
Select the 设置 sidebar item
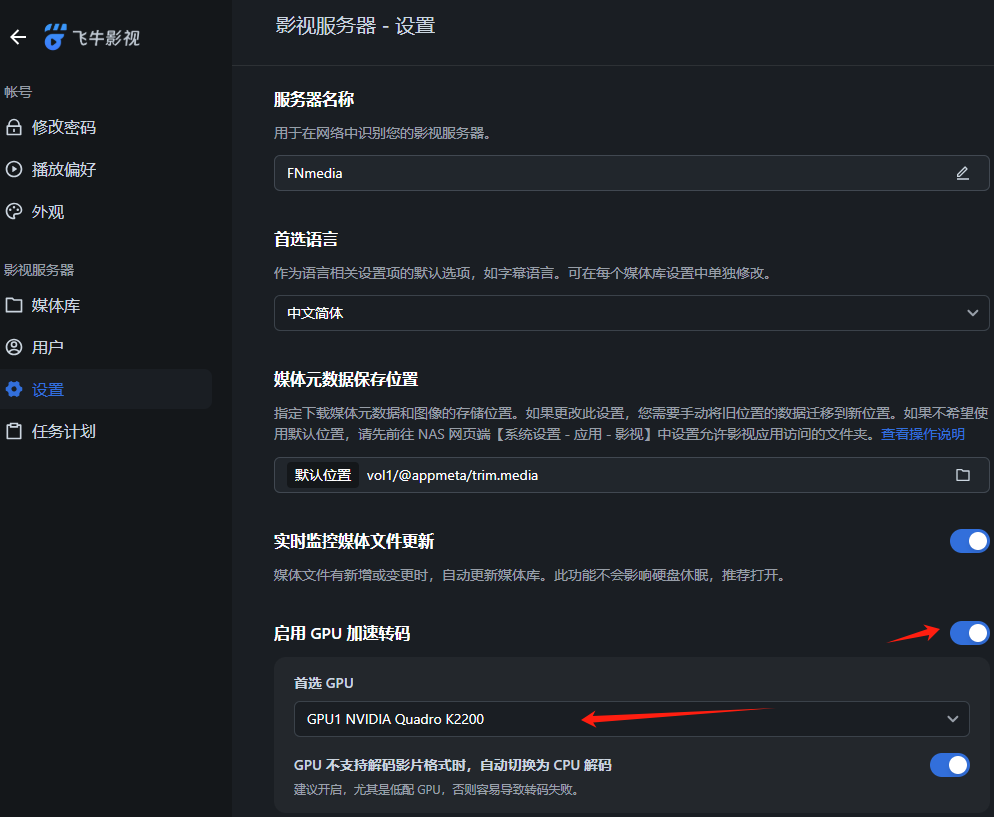(106, 389)
